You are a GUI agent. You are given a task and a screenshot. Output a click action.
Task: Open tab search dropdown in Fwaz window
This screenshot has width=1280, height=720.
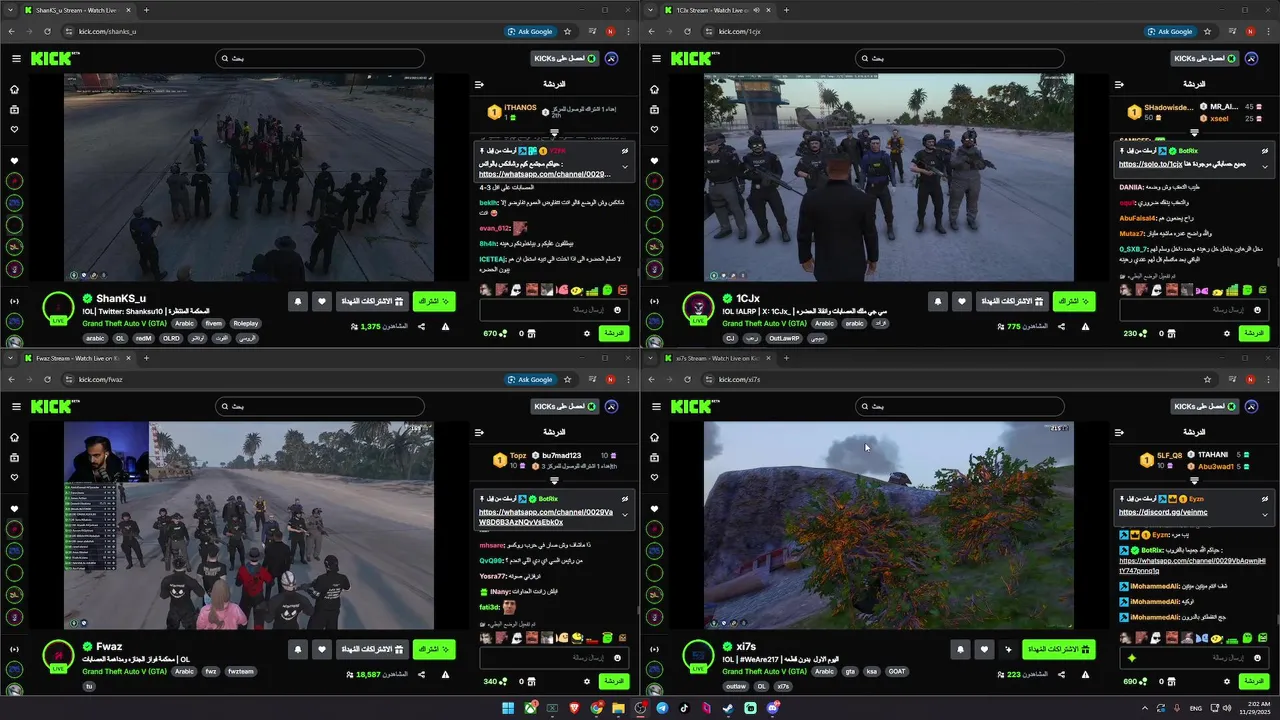(12, 358)
